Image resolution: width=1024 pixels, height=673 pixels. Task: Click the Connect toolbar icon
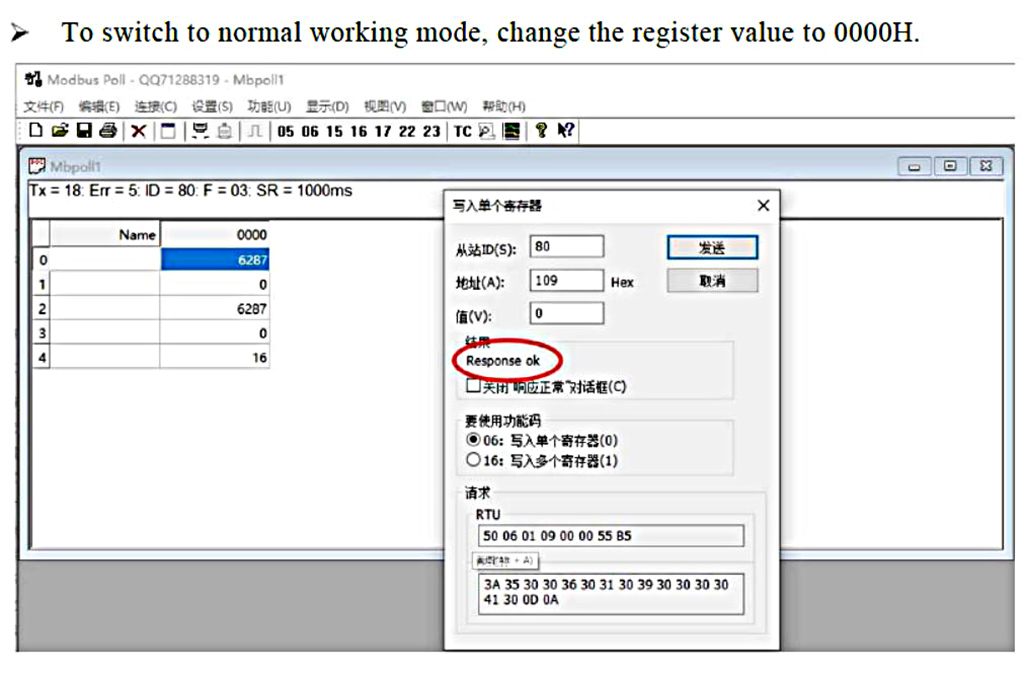[200, 131]
